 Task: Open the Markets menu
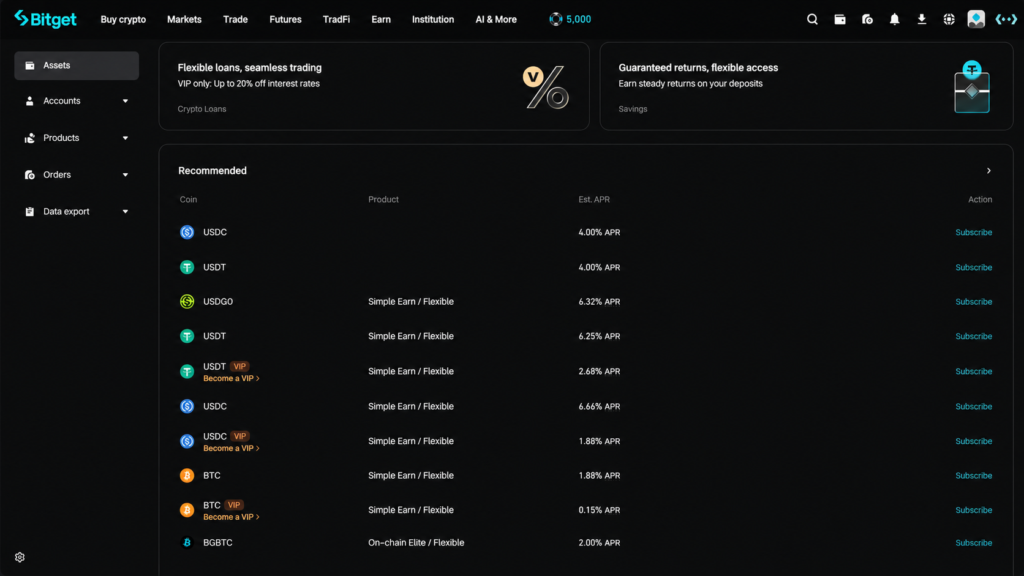tap(184, 20)
